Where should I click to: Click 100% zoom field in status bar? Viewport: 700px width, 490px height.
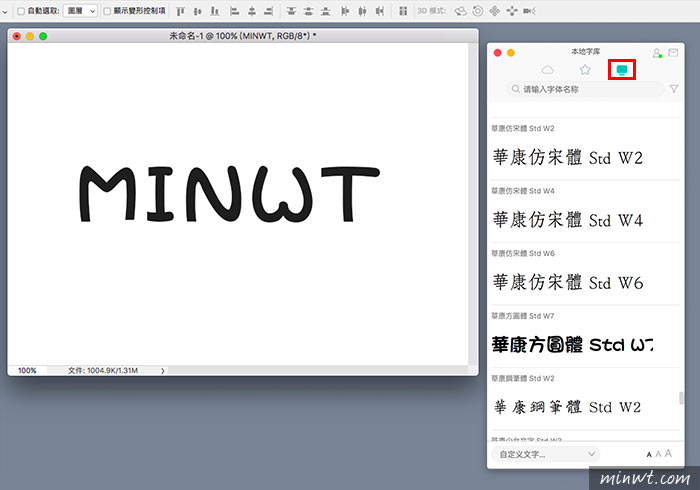tap(27, 371)
